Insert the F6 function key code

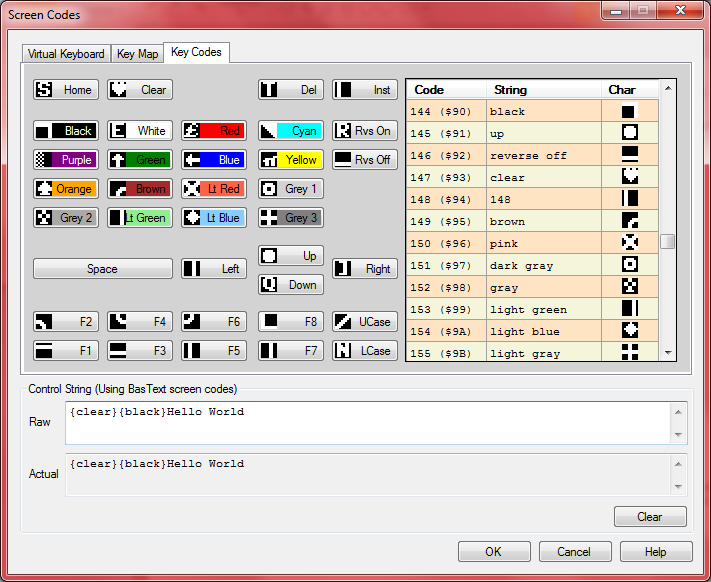pyautogui.click(x=214, y=321)
